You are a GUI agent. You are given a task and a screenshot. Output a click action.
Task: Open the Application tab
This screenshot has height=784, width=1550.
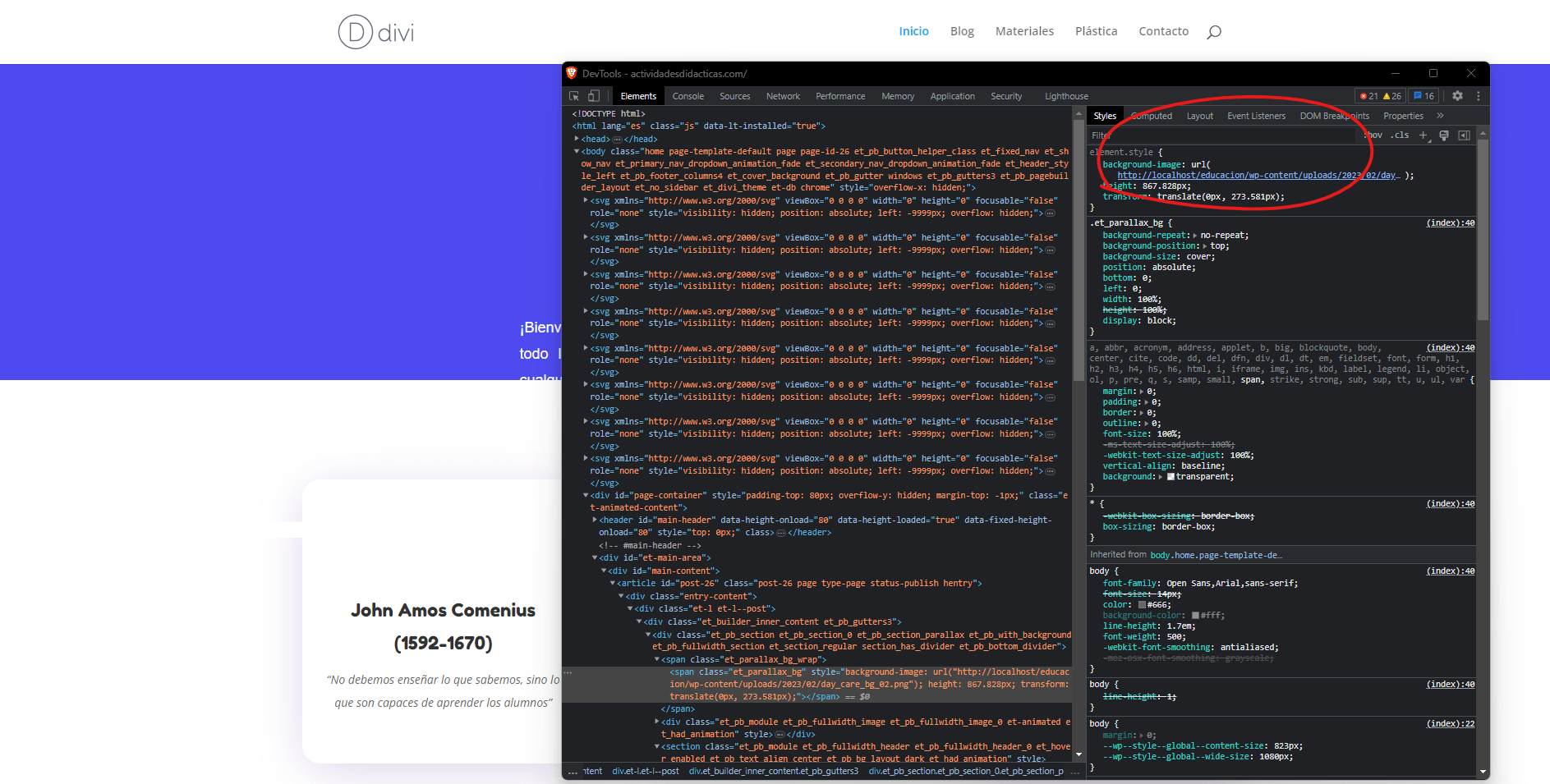pos(952,96)
